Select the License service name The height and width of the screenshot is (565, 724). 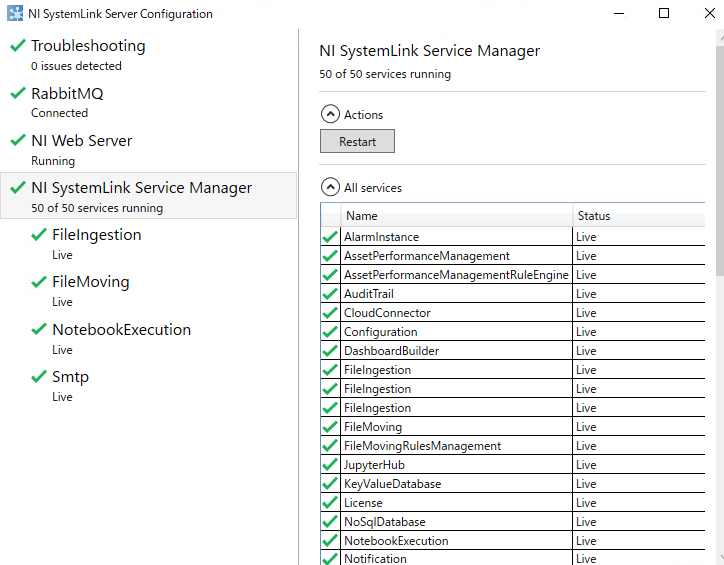click(x=363, y=503)
